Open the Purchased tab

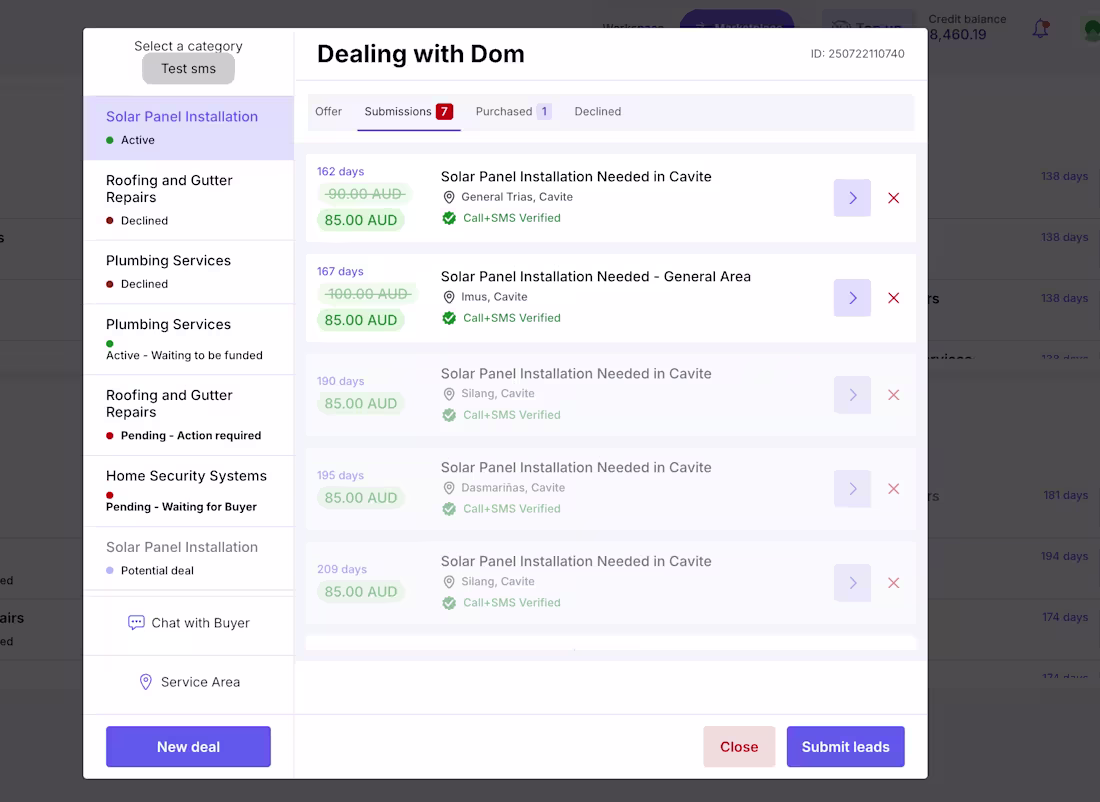513,112
